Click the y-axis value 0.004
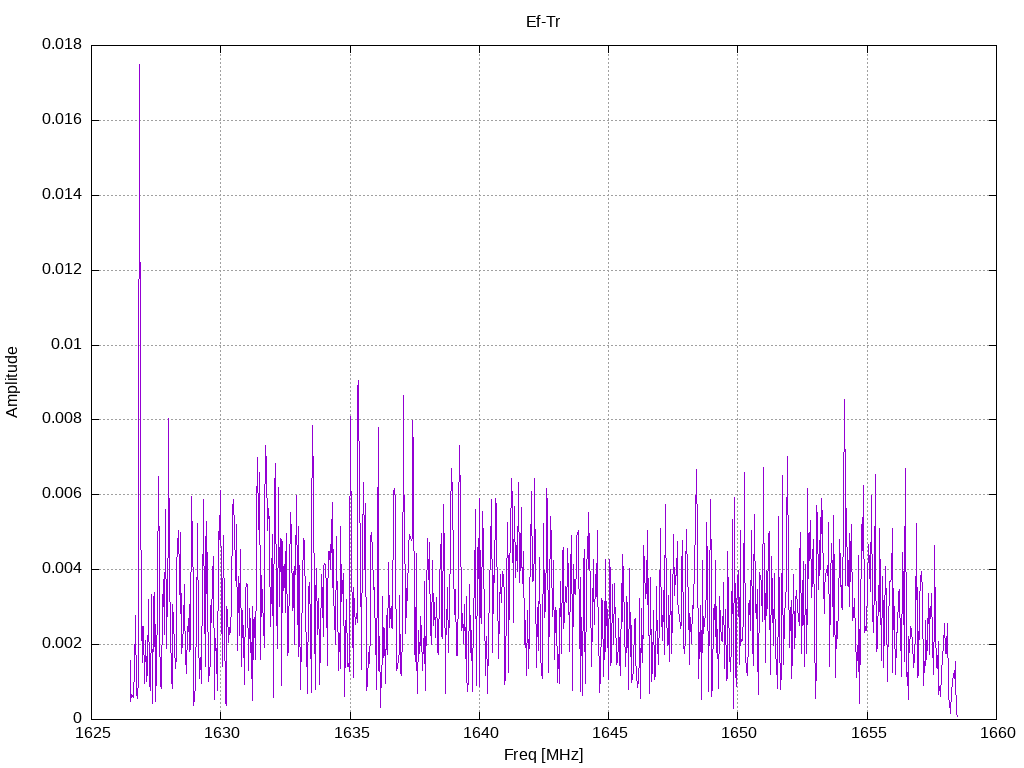1024x768 pixels. point(62,569)
